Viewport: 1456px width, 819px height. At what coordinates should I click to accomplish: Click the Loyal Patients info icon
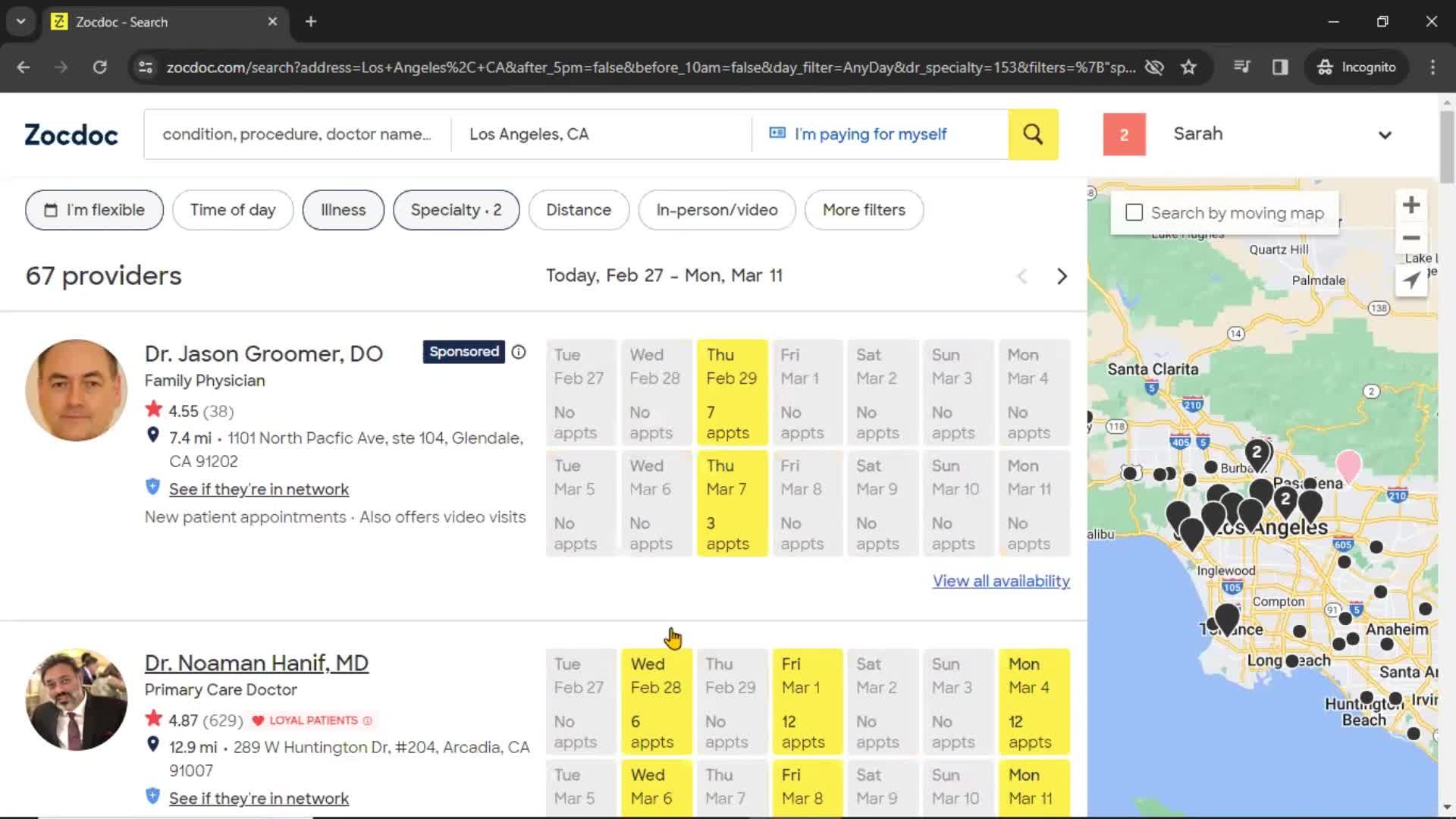[368, 720]
